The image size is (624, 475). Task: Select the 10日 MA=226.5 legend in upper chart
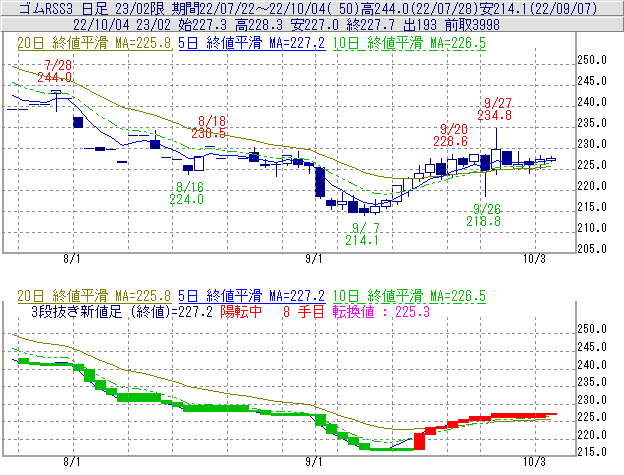pyautogui.click(x=409, y=43)
